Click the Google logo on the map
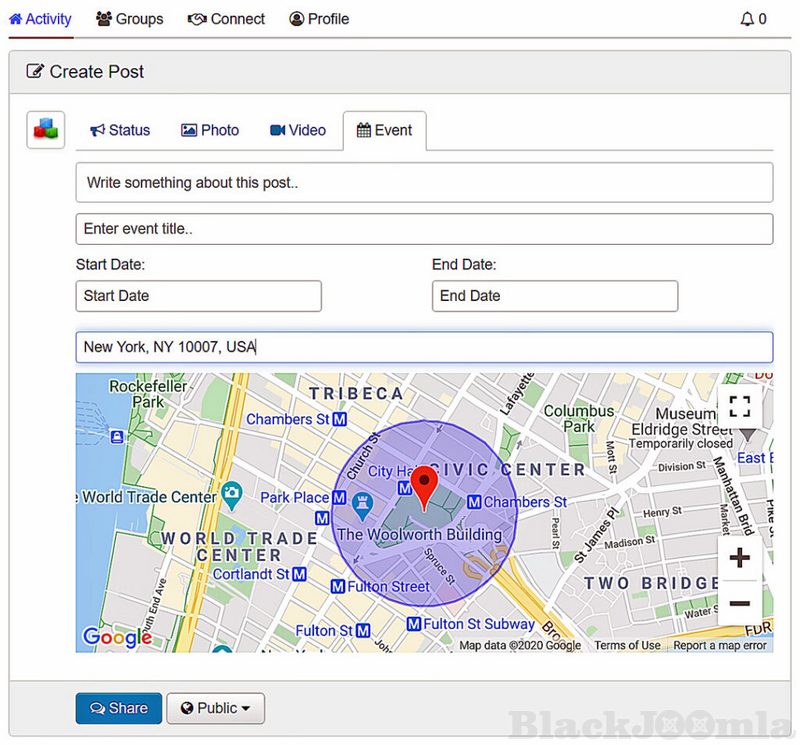 [116, 637]
